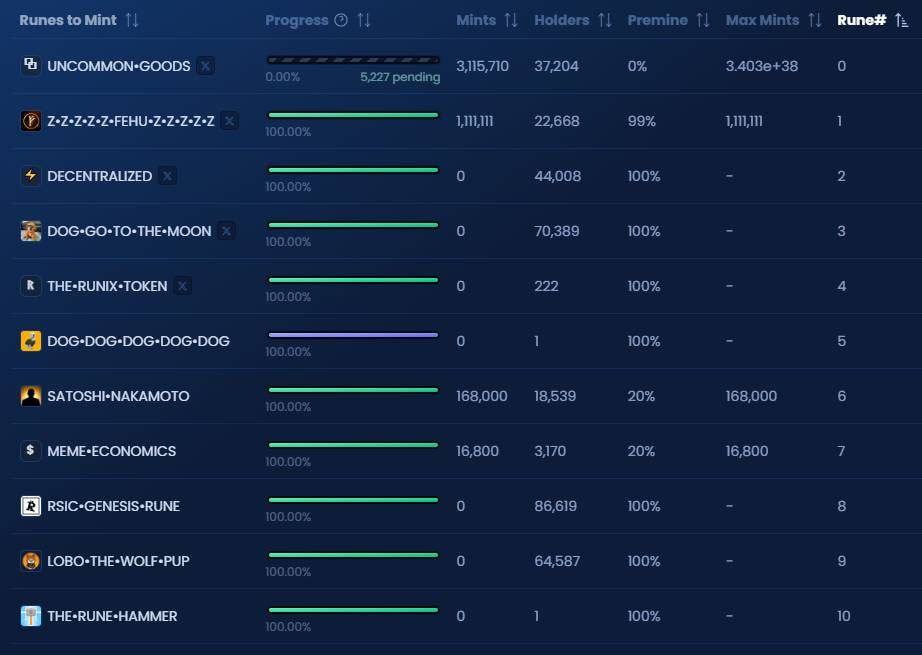
Task: Click premine value '99%'
Action: tap(642, 121)
